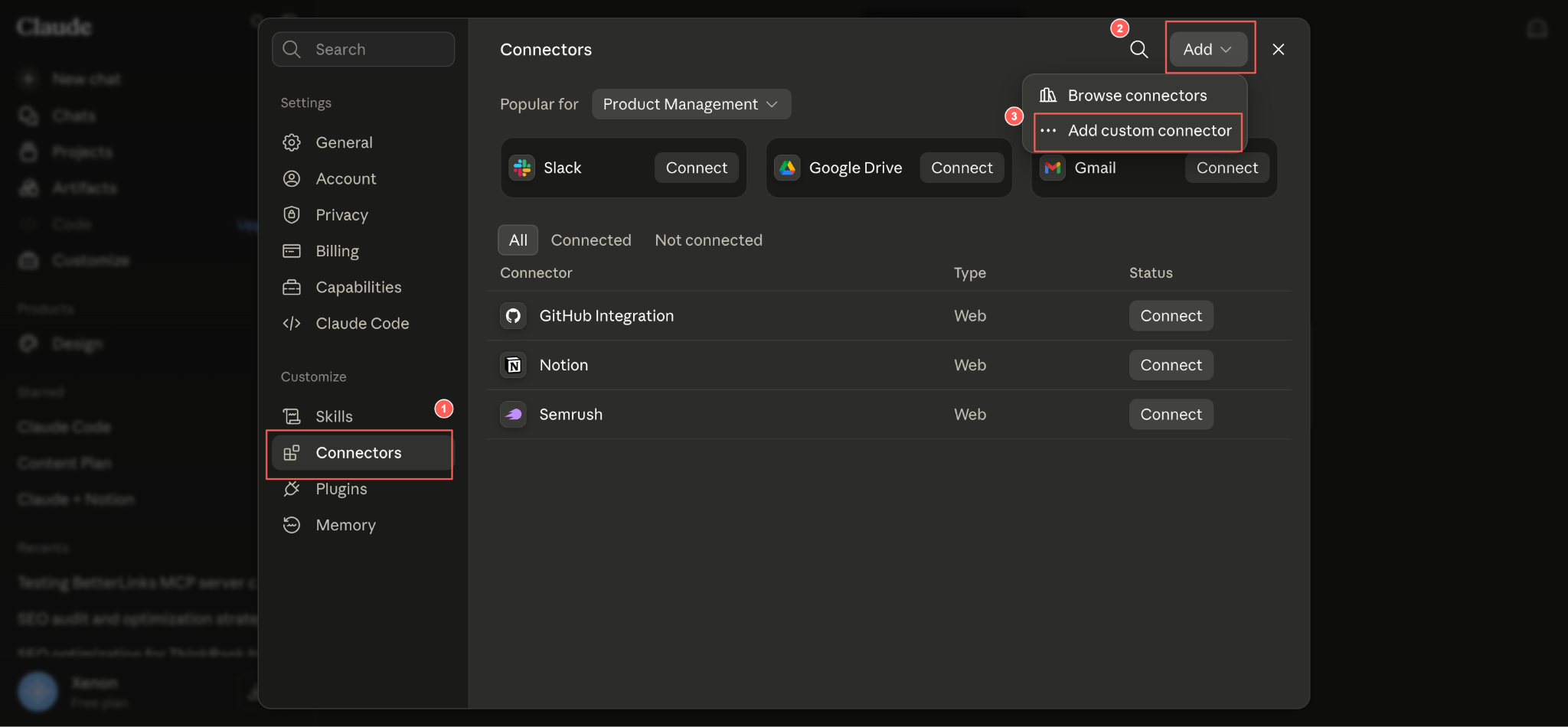This screenshot has height=727, width=1568.
Task: Click the magnifier icon inside Search field
Action: point(292,49)
